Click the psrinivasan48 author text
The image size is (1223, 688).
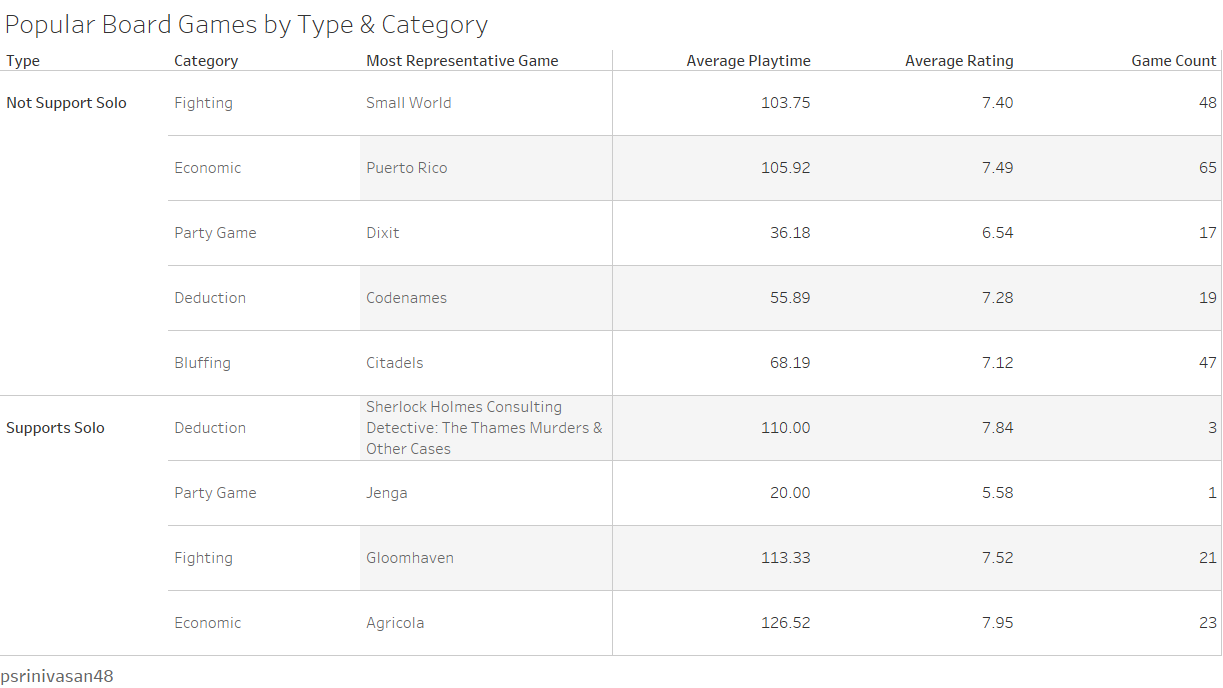pyautogui.click(x=57, y=676)
